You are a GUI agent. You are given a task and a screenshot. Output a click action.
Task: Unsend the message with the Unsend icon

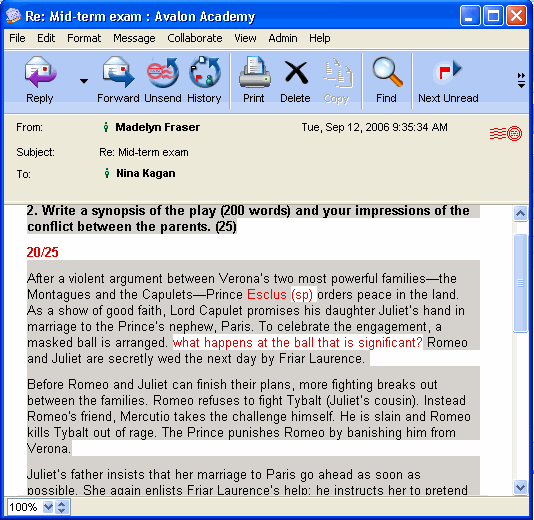[162, 73]
